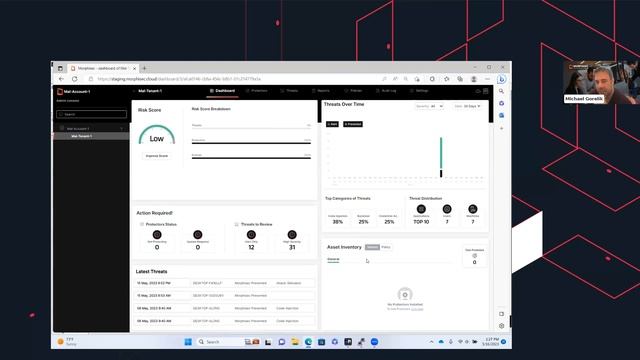Viewport: 640px width, 360px height.
Task: Open the Protectors tab in top navigation
Action: click(x=257, y=91)
